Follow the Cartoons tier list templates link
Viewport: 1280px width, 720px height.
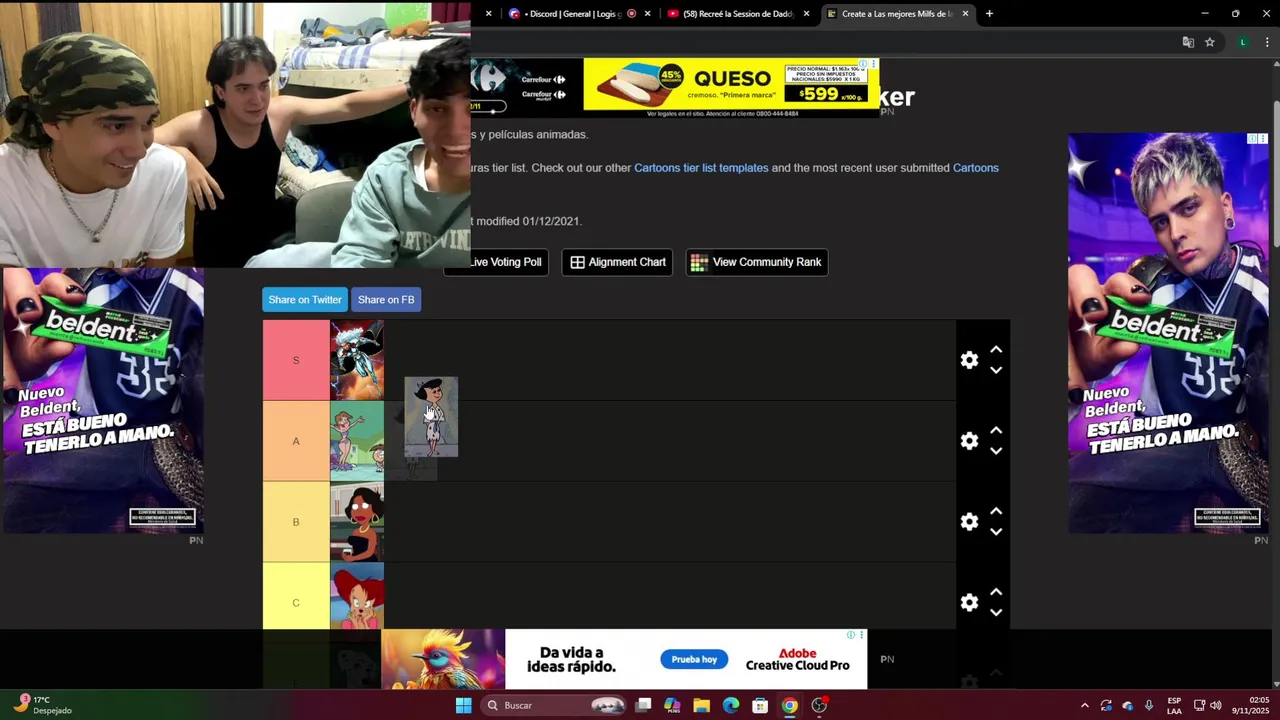(701, 168)
